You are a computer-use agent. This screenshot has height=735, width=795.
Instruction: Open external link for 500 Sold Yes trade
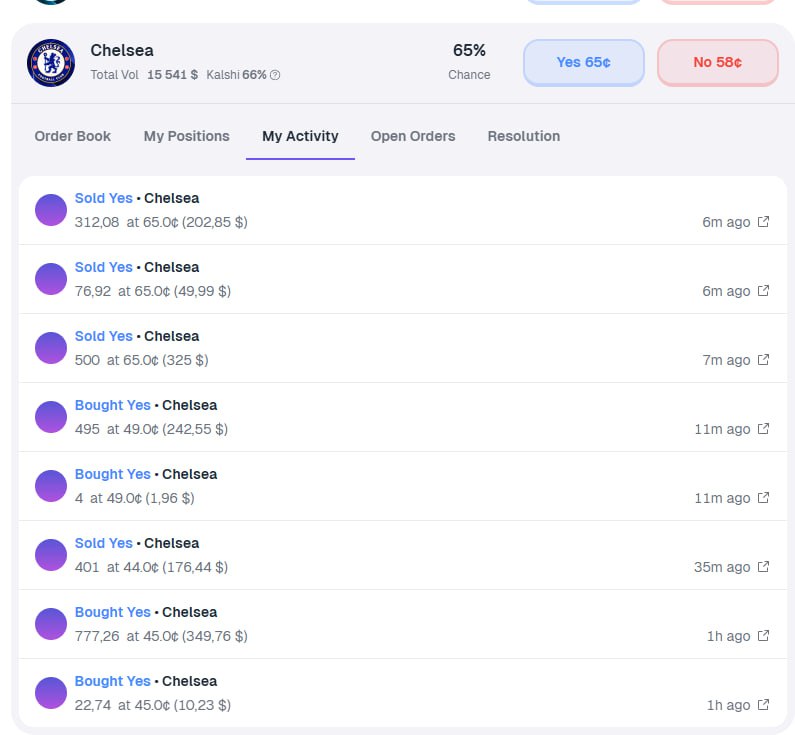pos(763,360)
